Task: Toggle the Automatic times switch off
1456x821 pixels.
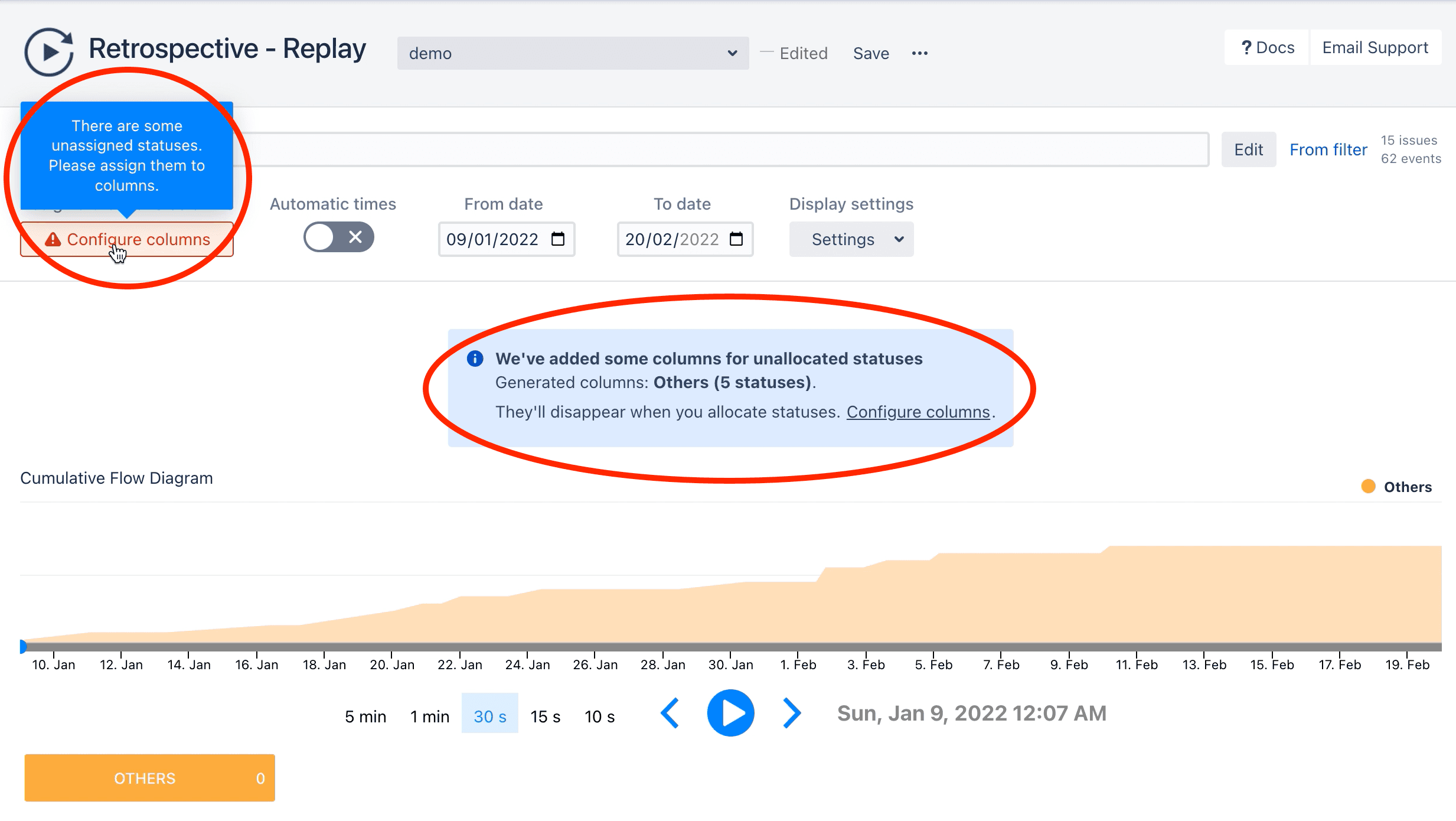Action: 338,237
